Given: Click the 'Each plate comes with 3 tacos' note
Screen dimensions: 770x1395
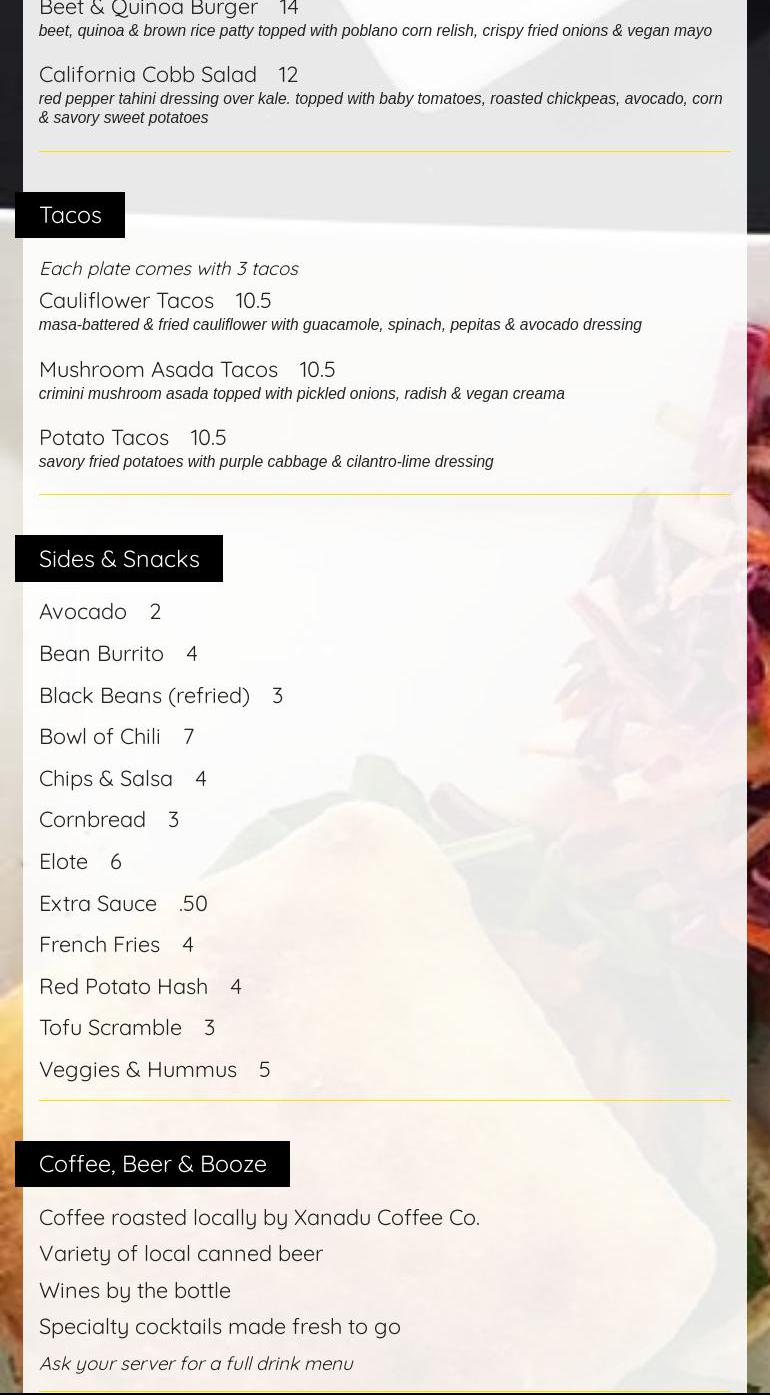Looking at the screenshot, I should click(168, 268).
